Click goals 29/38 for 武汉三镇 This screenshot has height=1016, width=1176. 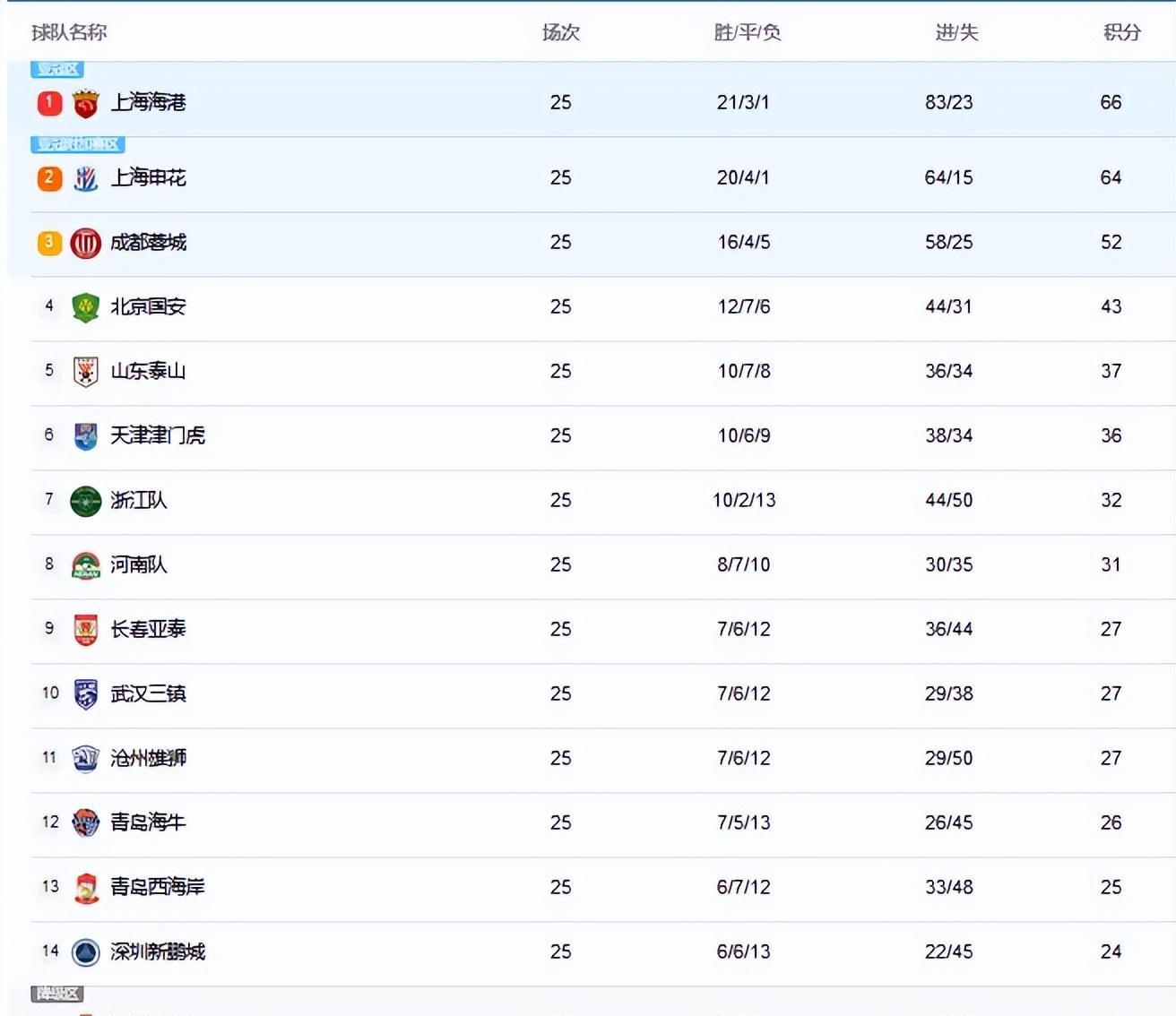click(949, 693)
